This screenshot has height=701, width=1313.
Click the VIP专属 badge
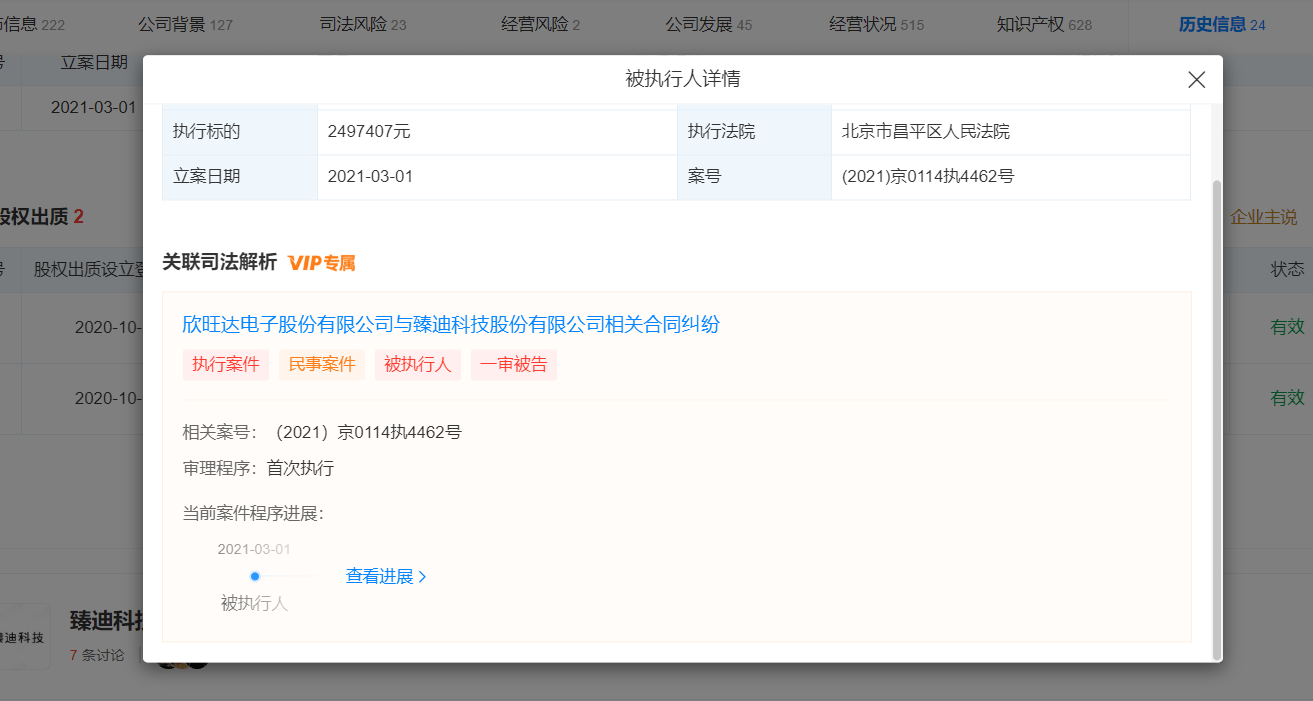coord(322,263)
